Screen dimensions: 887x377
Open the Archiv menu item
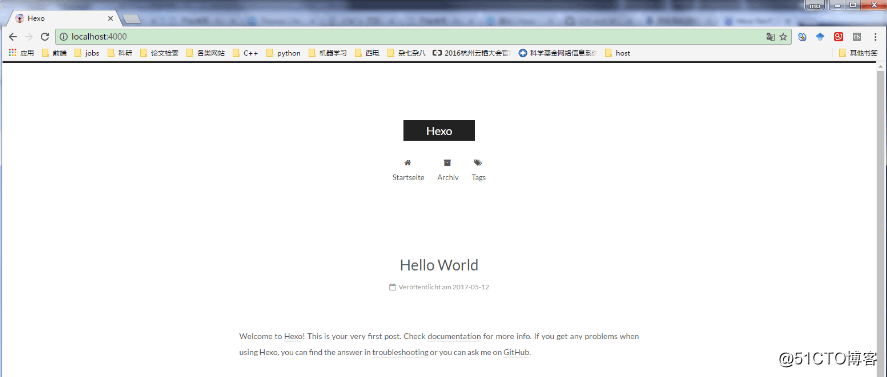point(447,177)
